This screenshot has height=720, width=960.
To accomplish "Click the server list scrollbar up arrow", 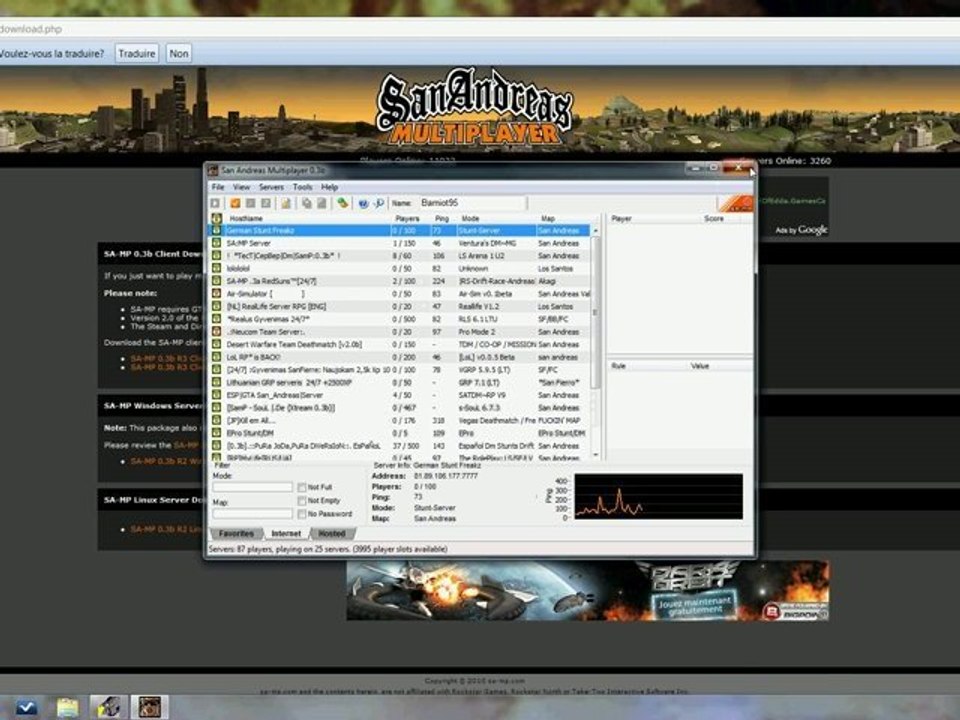I will [x=596, y=231].
